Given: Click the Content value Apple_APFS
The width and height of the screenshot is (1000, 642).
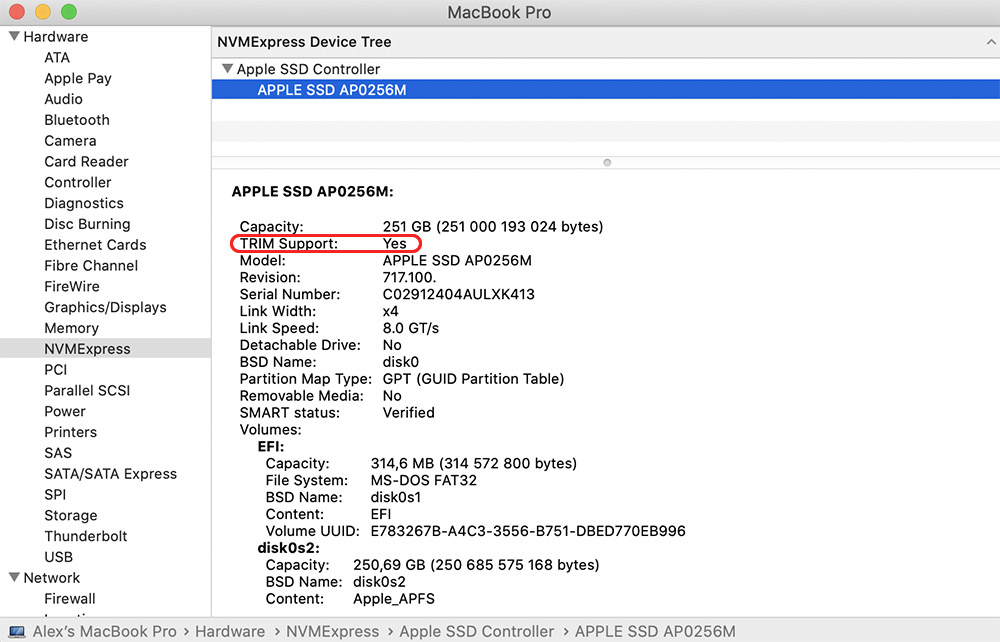Looking at the screenshot, I should click(x=393, y=599).
